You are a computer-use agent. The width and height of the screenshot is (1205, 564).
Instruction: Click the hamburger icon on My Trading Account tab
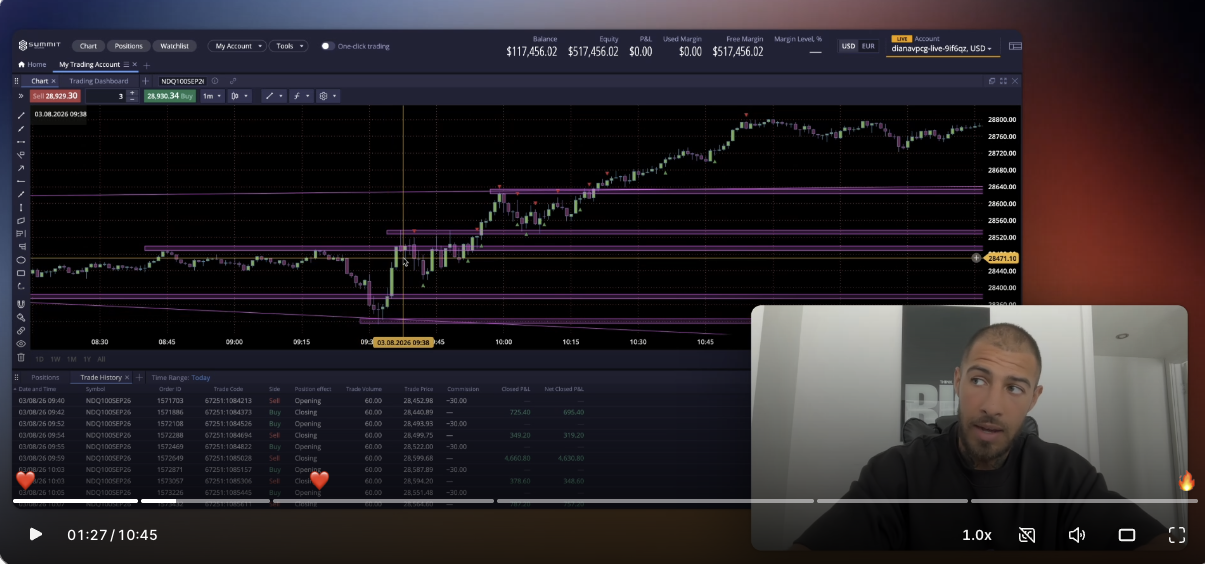click(x=126, y=65)
